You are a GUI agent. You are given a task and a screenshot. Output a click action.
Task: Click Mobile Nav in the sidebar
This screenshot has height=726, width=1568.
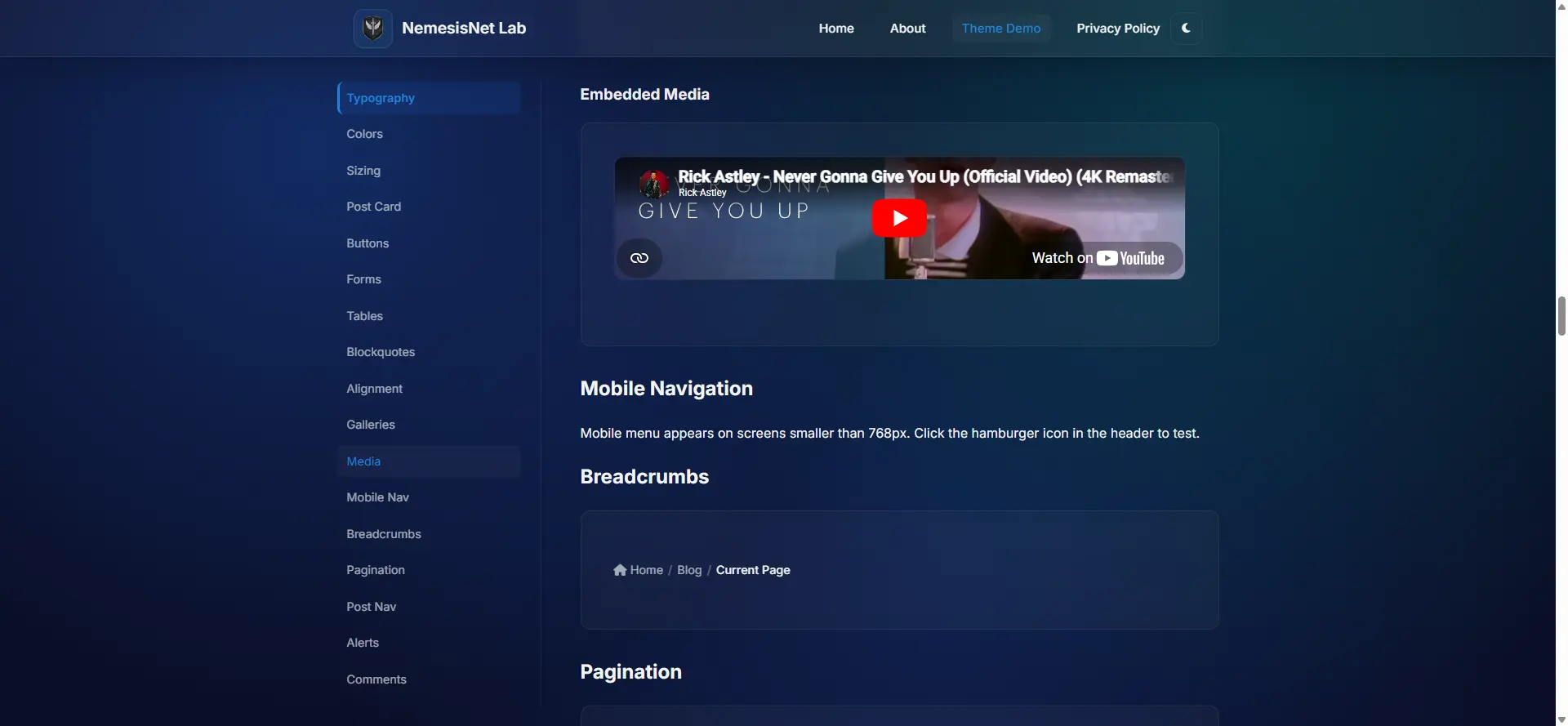pyautogui.click(x=429, y=497)
